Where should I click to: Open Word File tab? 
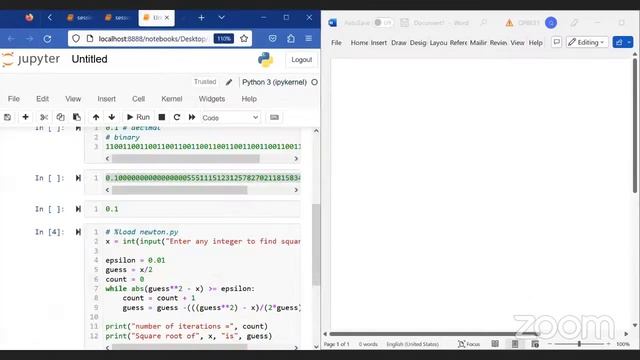(336, 43)
